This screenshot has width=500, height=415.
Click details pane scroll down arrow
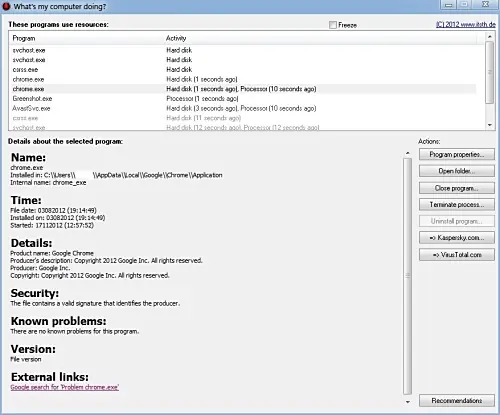[408, 402]
